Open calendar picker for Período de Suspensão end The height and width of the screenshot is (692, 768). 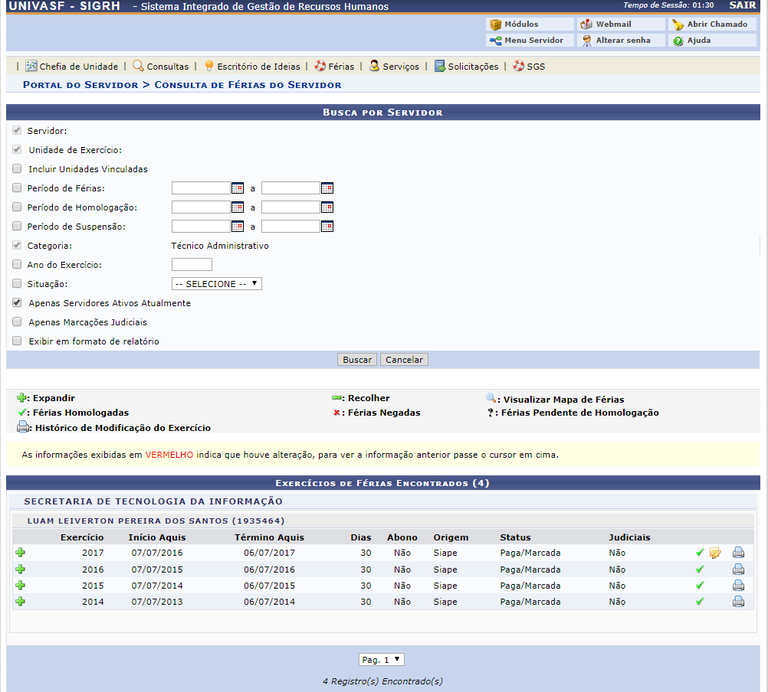pos(327,227)
